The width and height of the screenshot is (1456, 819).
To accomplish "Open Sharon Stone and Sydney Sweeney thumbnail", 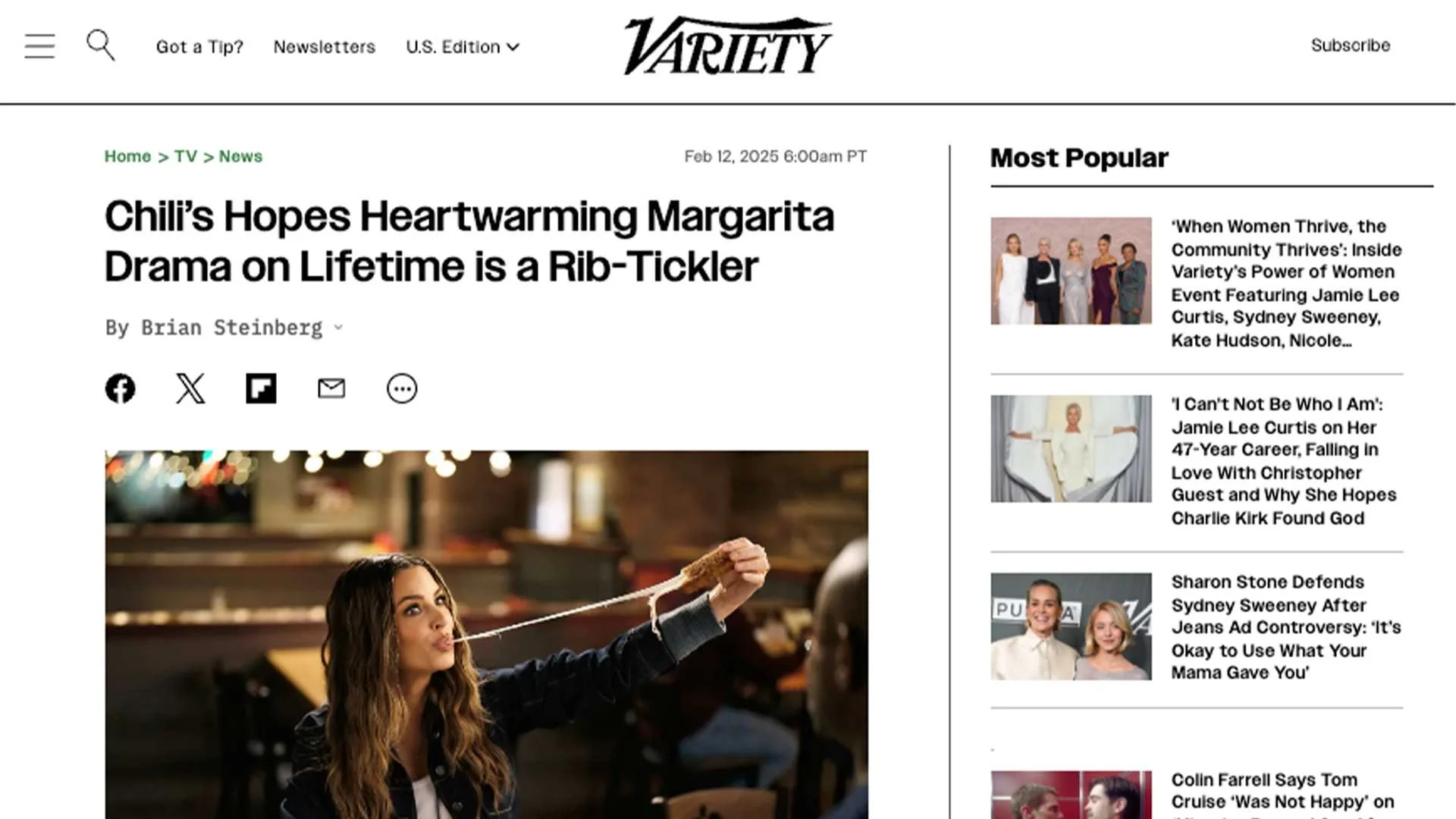I will coord(1071,626).
